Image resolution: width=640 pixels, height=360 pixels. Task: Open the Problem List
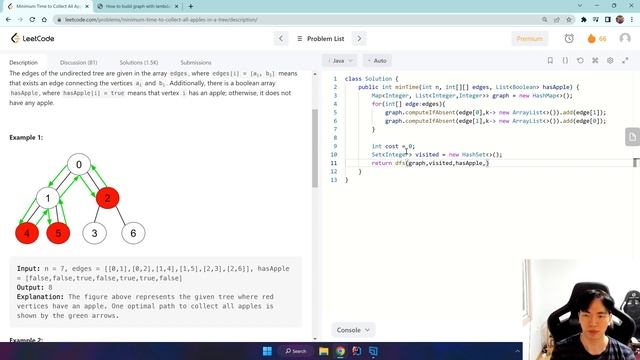coord(321,38)
